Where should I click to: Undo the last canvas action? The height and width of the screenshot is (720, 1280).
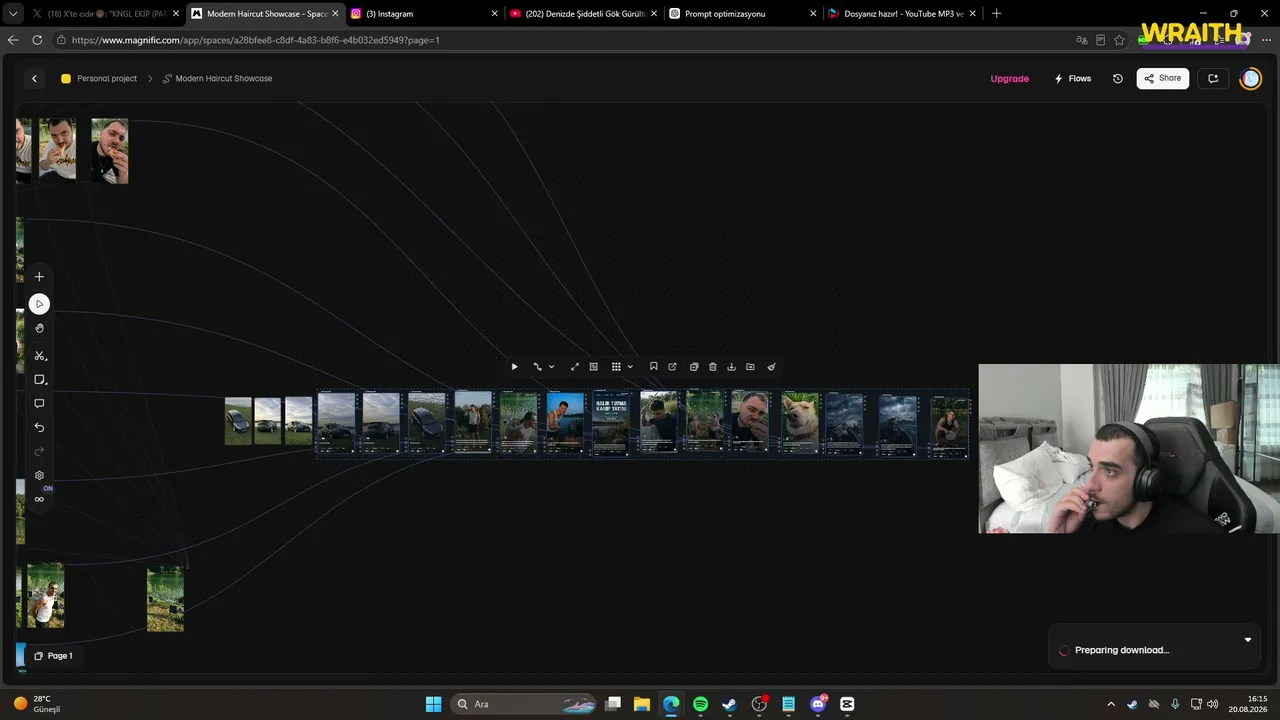[39, 427]
